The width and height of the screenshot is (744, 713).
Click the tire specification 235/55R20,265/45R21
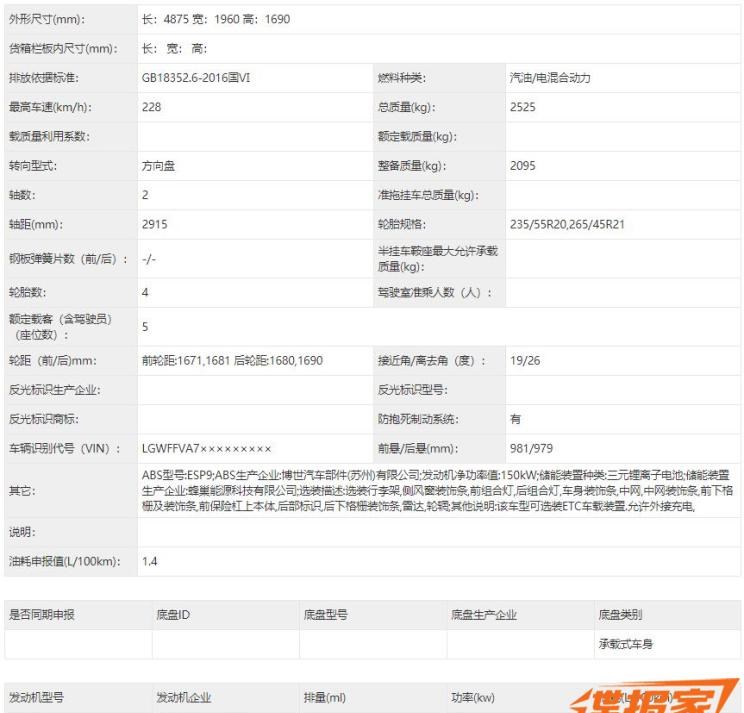click(x=567, y=225)
